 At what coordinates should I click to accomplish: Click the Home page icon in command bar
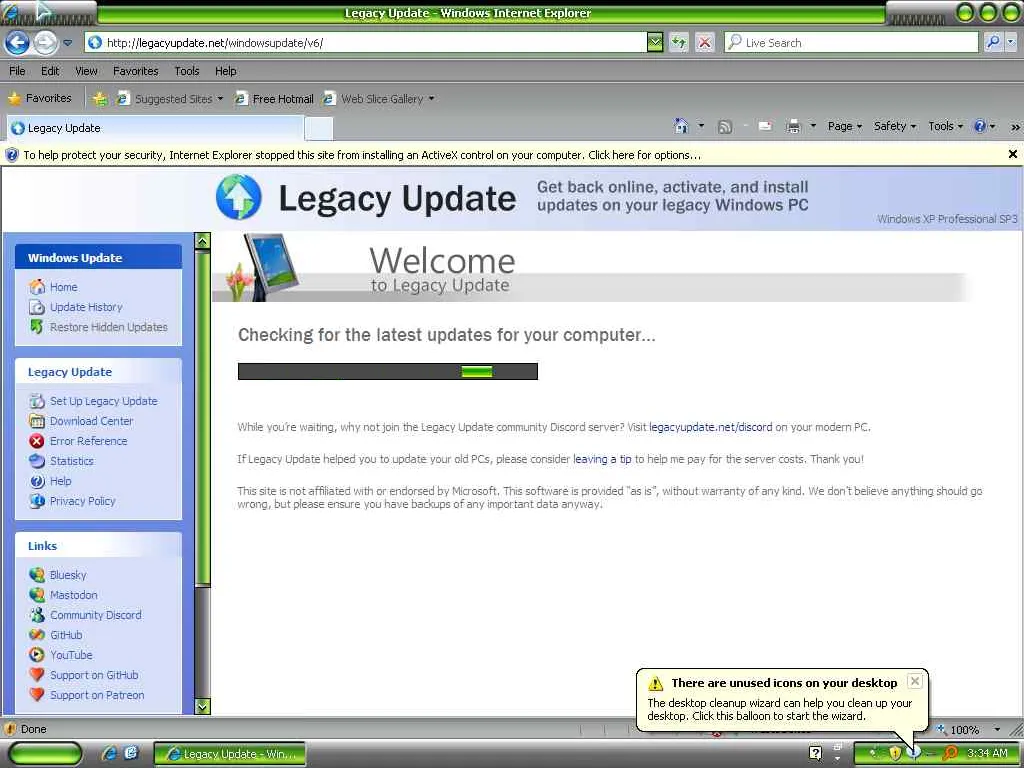[x=681, y=126]
